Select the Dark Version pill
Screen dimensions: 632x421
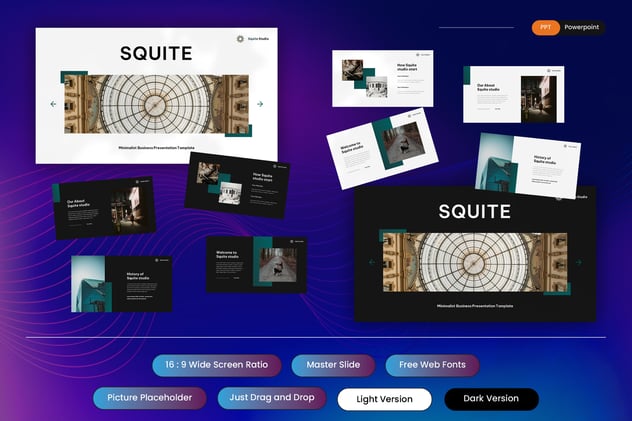click(x=491, y=399)
